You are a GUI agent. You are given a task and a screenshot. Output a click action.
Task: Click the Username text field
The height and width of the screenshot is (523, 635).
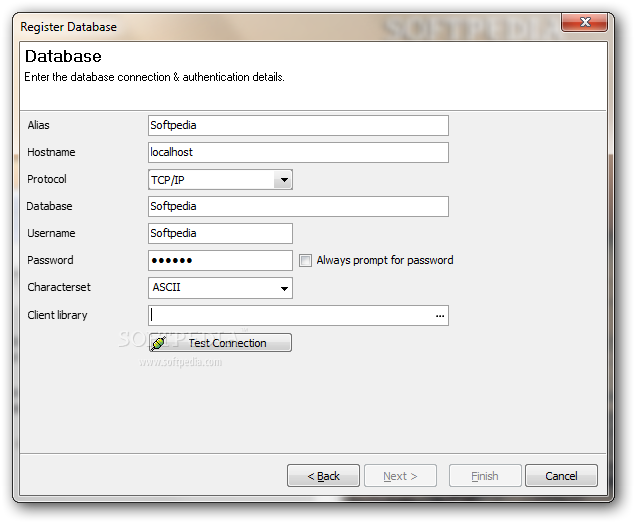point(220,233)
